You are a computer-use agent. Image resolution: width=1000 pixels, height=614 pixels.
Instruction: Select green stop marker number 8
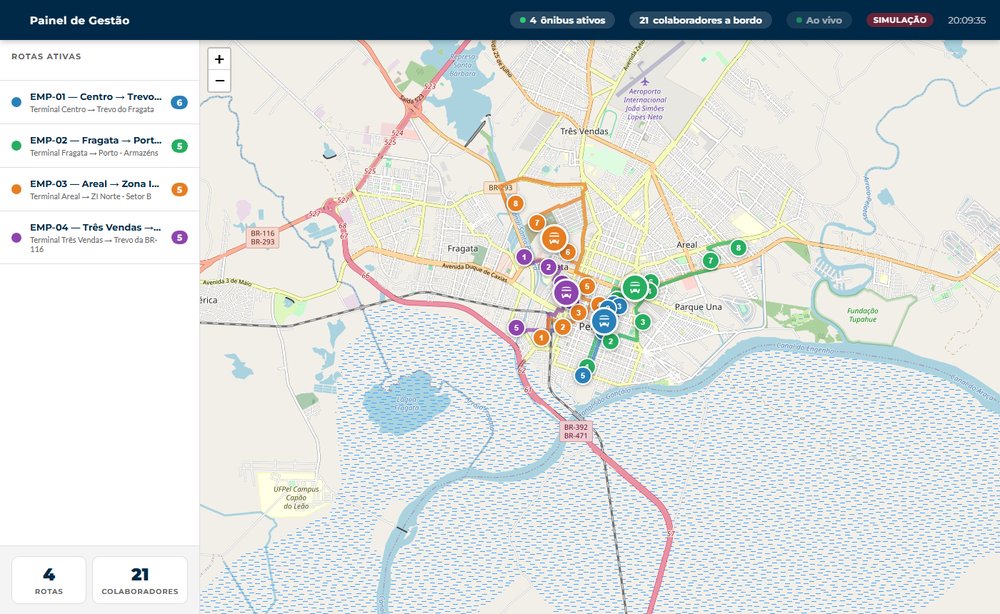tap(738, 247)
